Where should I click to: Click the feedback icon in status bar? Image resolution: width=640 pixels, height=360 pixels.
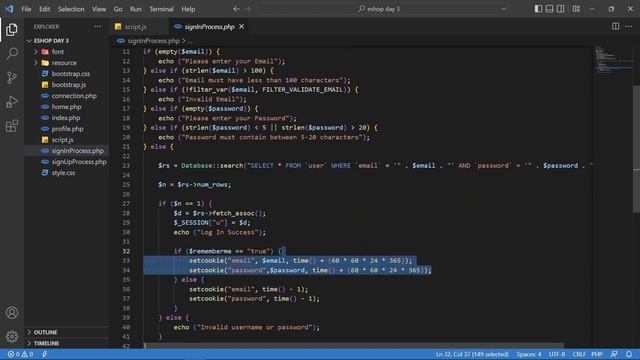pos(614,354)
